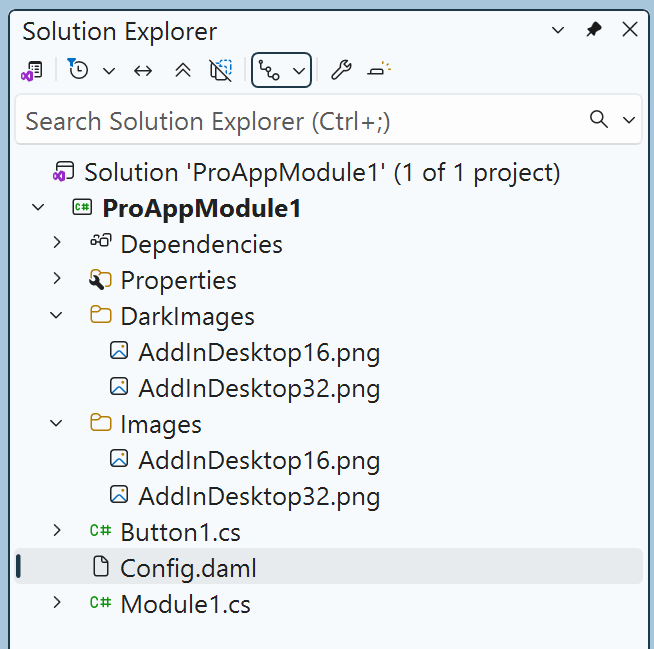Click the Solution Explorer title text

120,32
